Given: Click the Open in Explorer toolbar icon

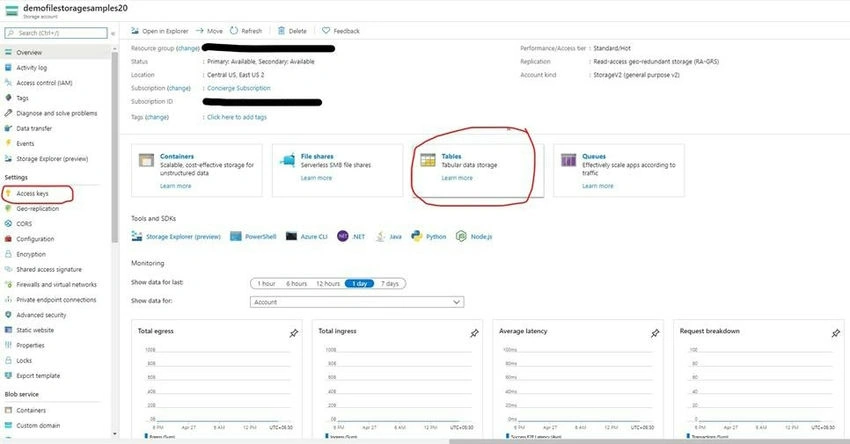Looking at the screenshot, I should [x=135, y=31].
